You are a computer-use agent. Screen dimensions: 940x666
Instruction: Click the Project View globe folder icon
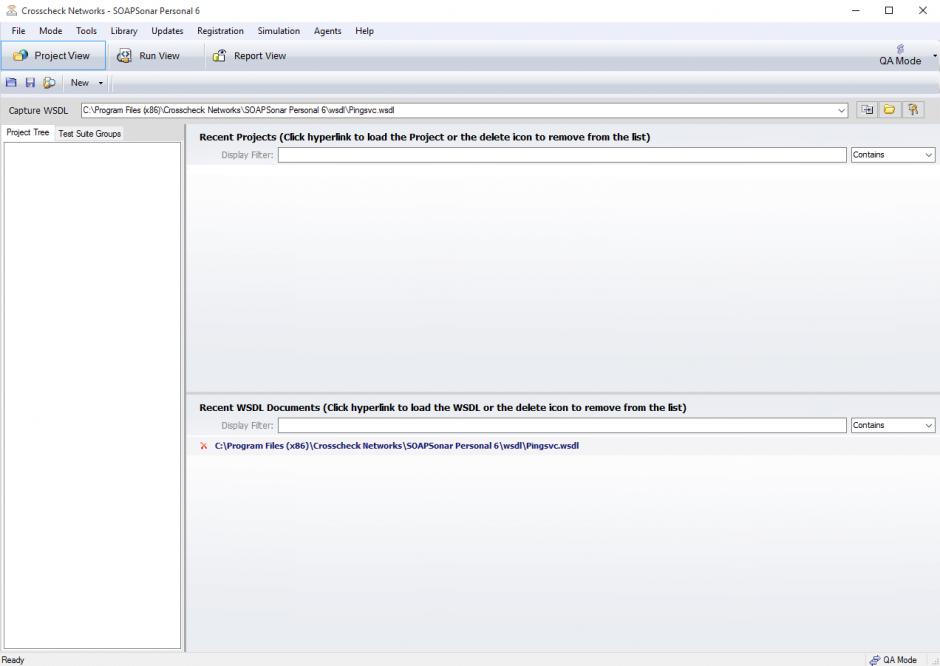pos(20,56)
